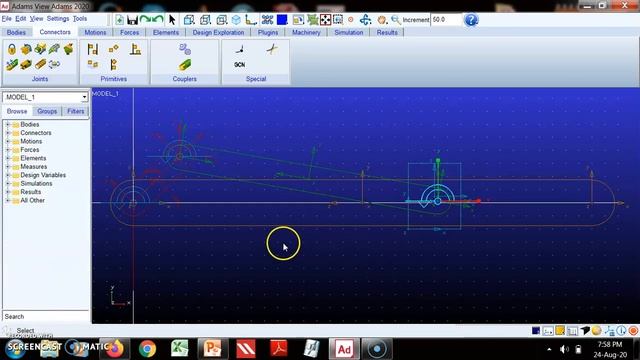640x360 pixels.
Task: Expand the Design Variables tree folder
Action: pyautogui.click(x=7, y=175)
